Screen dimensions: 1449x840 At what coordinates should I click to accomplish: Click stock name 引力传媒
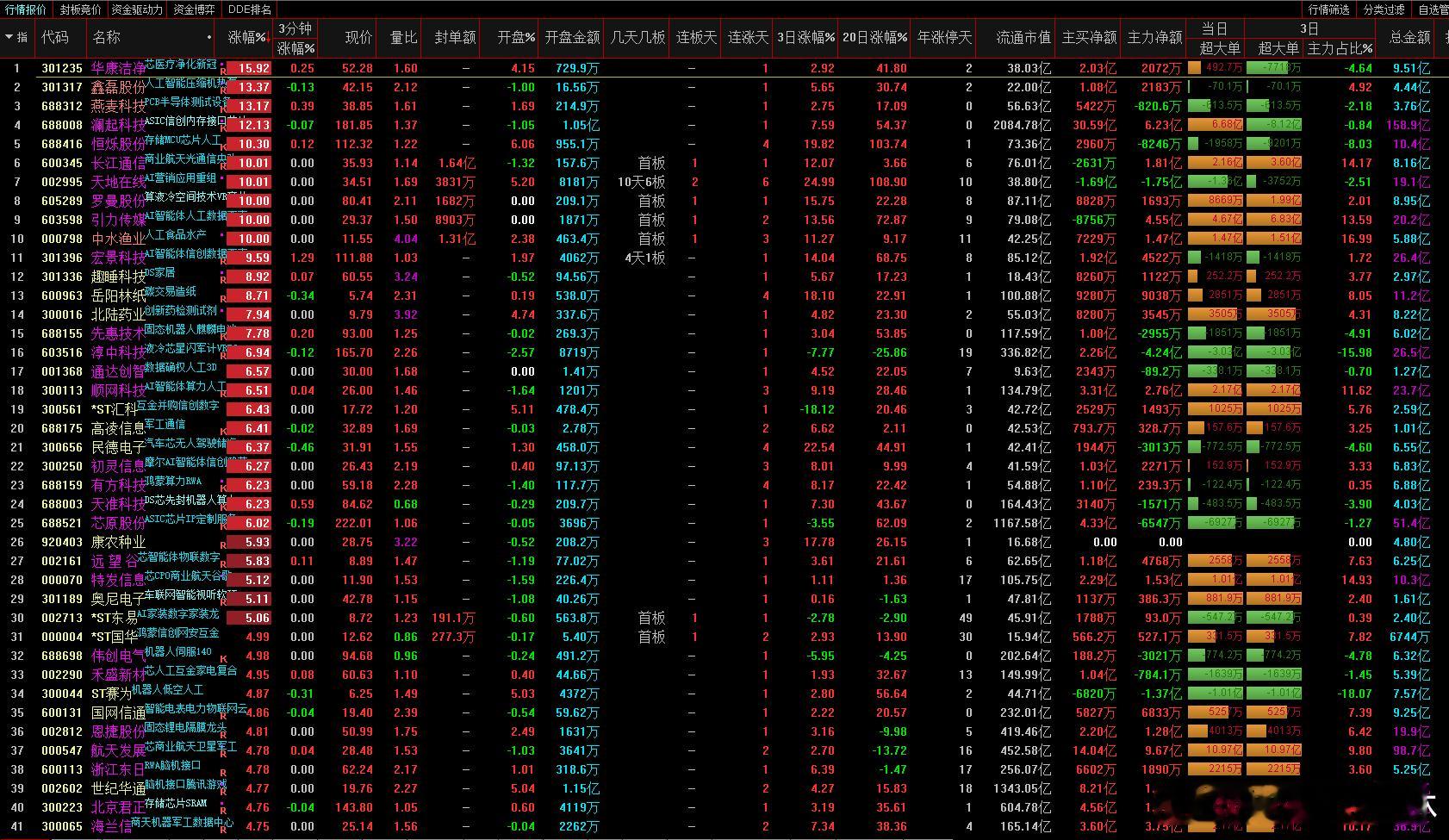pos(119,220)
